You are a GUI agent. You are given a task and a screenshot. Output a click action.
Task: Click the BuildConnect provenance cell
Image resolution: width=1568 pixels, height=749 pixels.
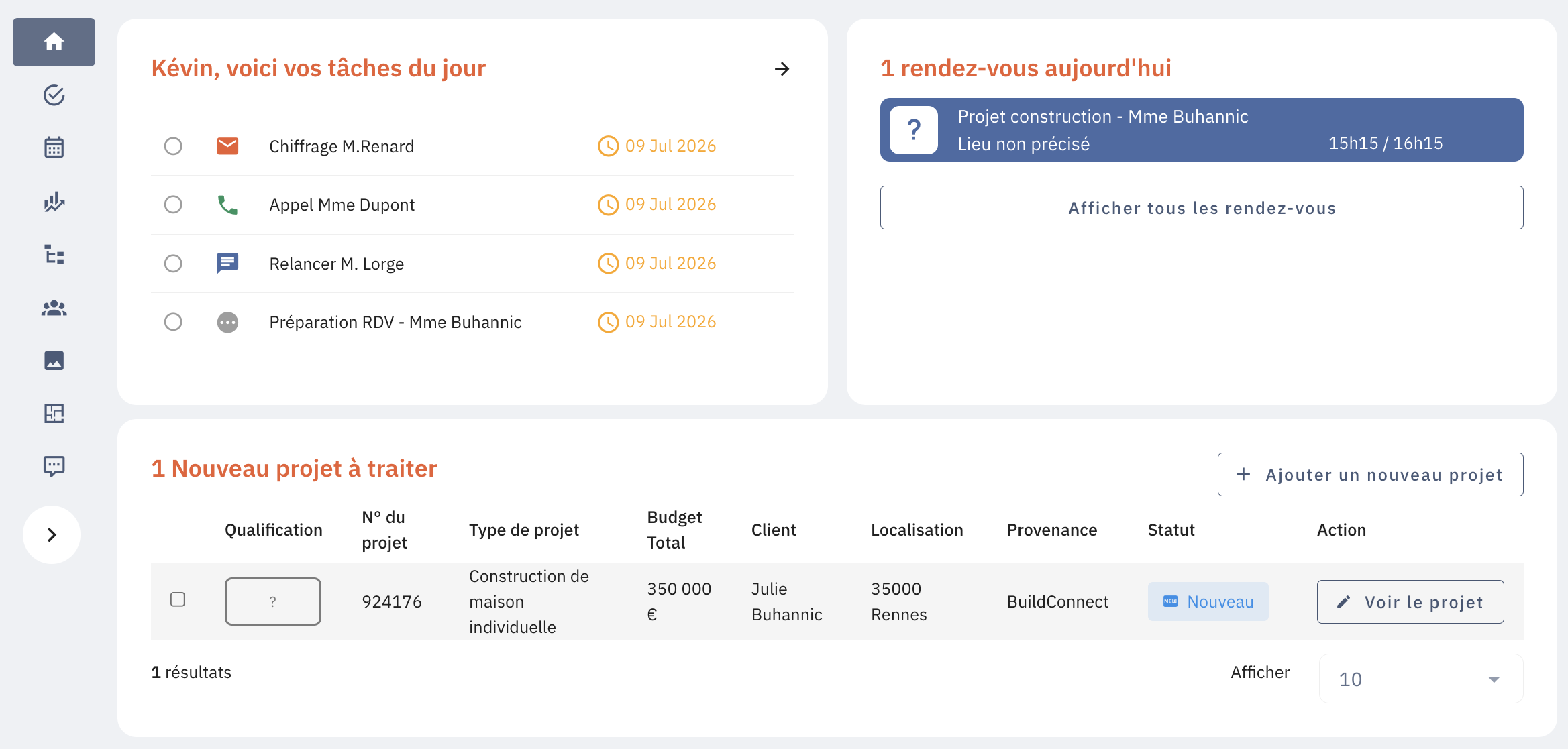[1057, 601]
